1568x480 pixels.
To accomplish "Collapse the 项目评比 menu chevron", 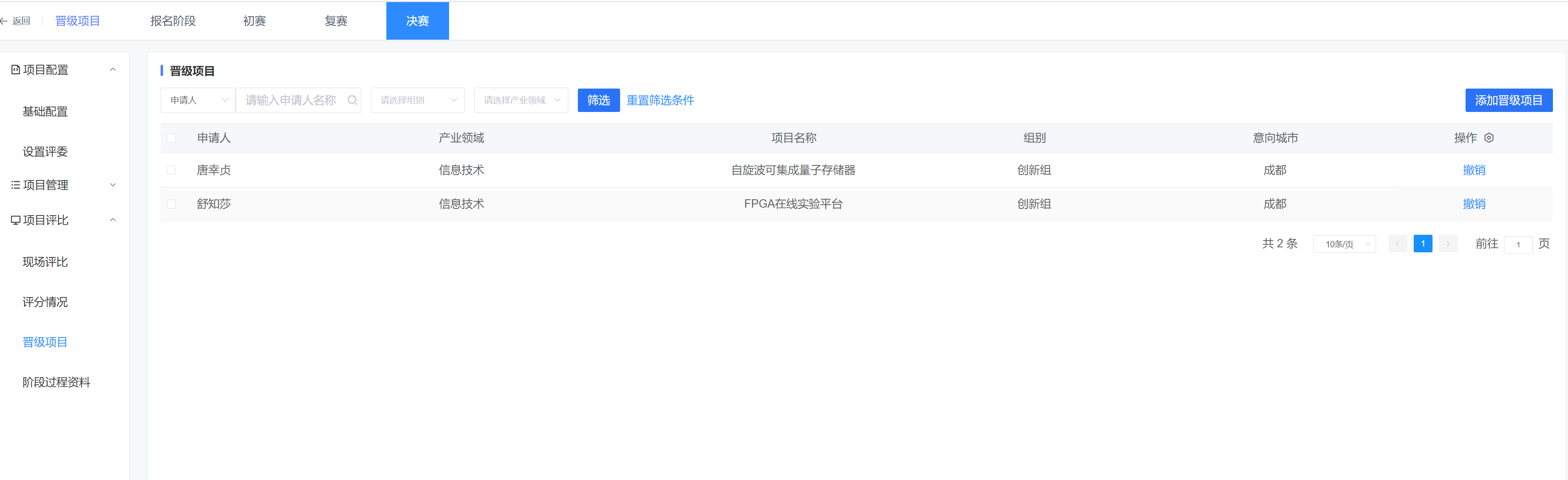I will pyautogui.click(x=112, y=220).
